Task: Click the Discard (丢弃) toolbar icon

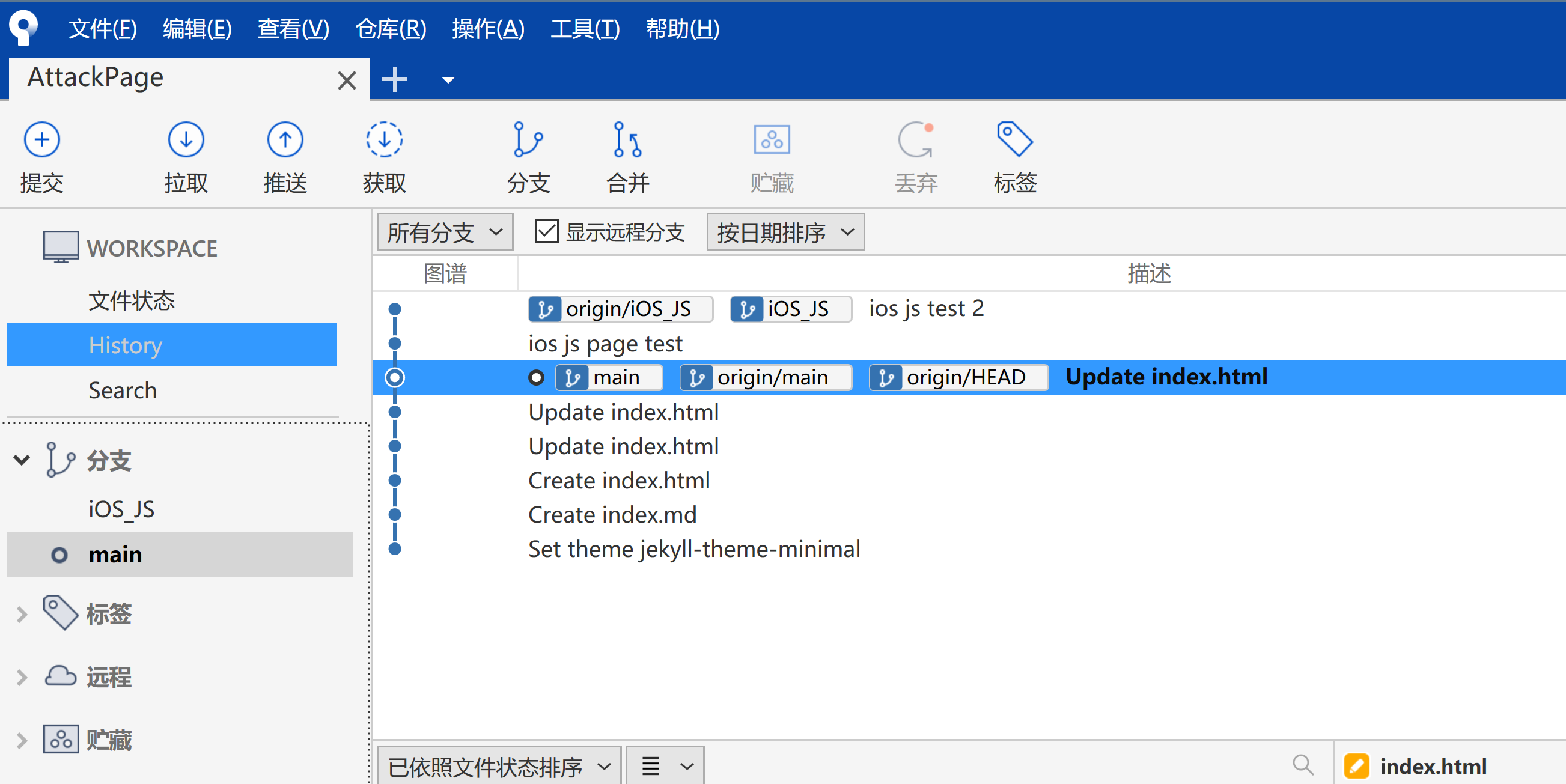Action: click(916, 139)
